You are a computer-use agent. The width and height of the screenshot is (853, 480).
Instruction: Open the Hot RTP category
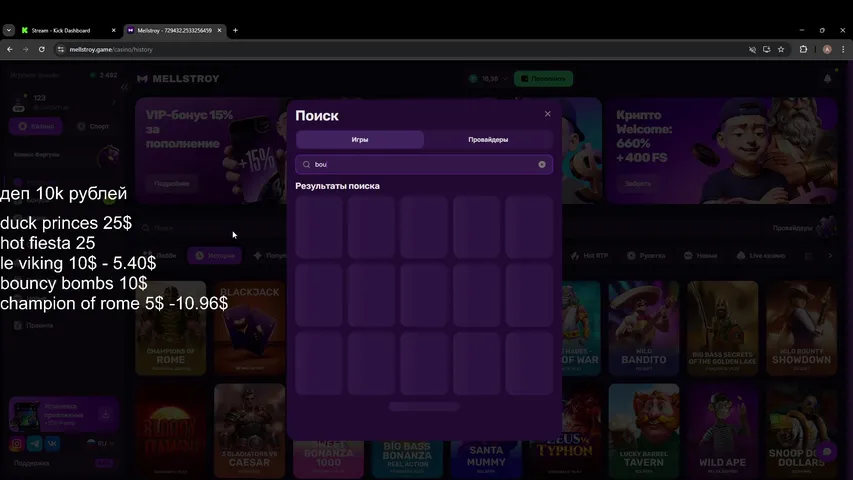pyautogui.click(x=590, y=256)
